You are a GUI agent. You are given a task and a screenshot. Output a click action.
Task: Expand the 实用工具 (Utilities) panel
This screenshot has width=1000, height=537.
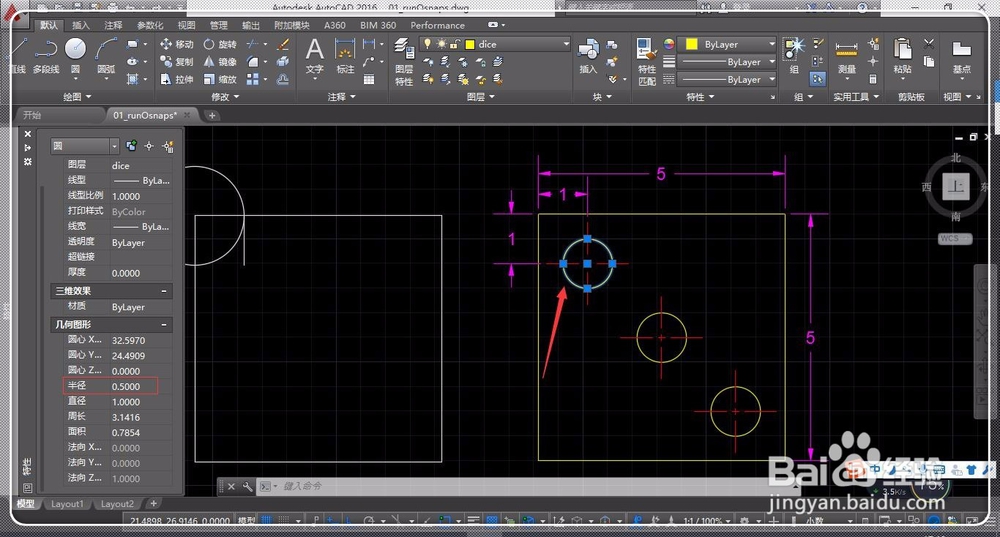click(x=856, y=97)
